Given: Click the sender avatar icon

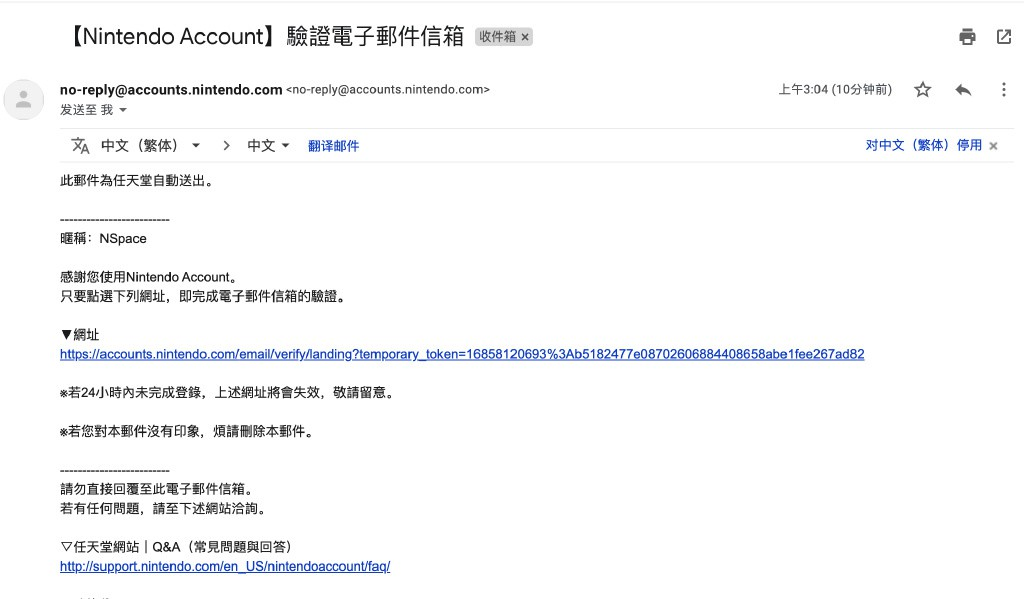Looking at the screenshot, I should pos(24,99).
